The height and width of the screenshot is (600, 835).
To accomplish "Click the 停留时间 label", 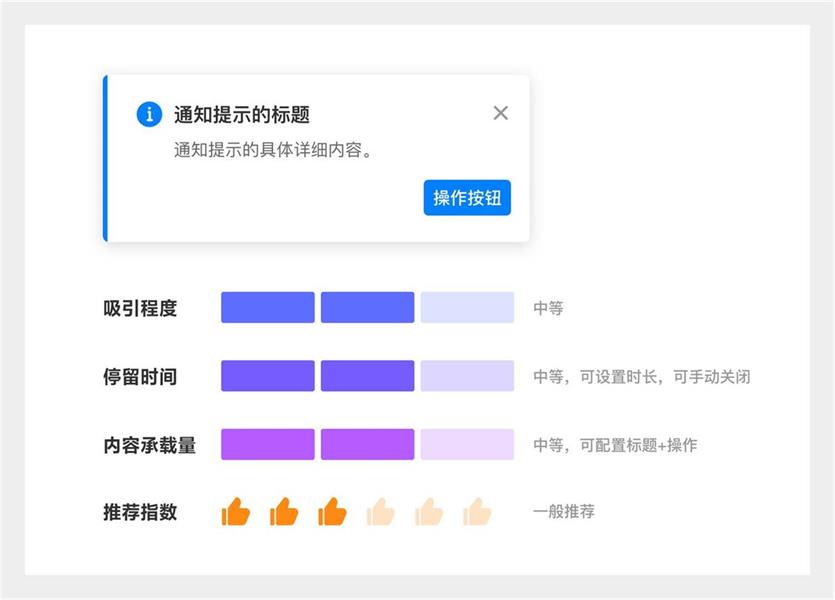I will coord(140,377).
